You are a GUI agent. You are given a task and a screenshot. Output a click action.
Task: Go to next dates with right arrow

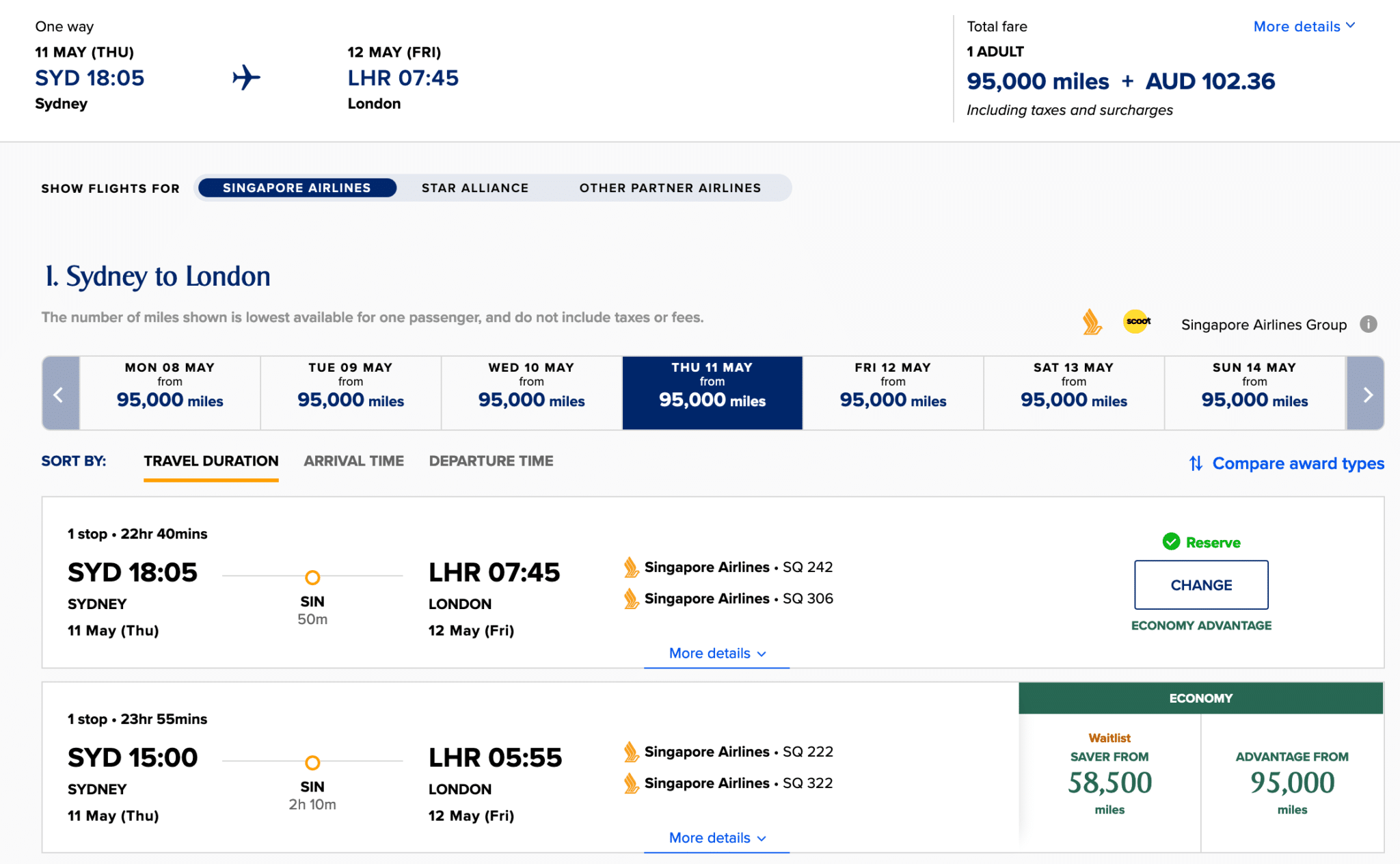[x=1367, y=394]
